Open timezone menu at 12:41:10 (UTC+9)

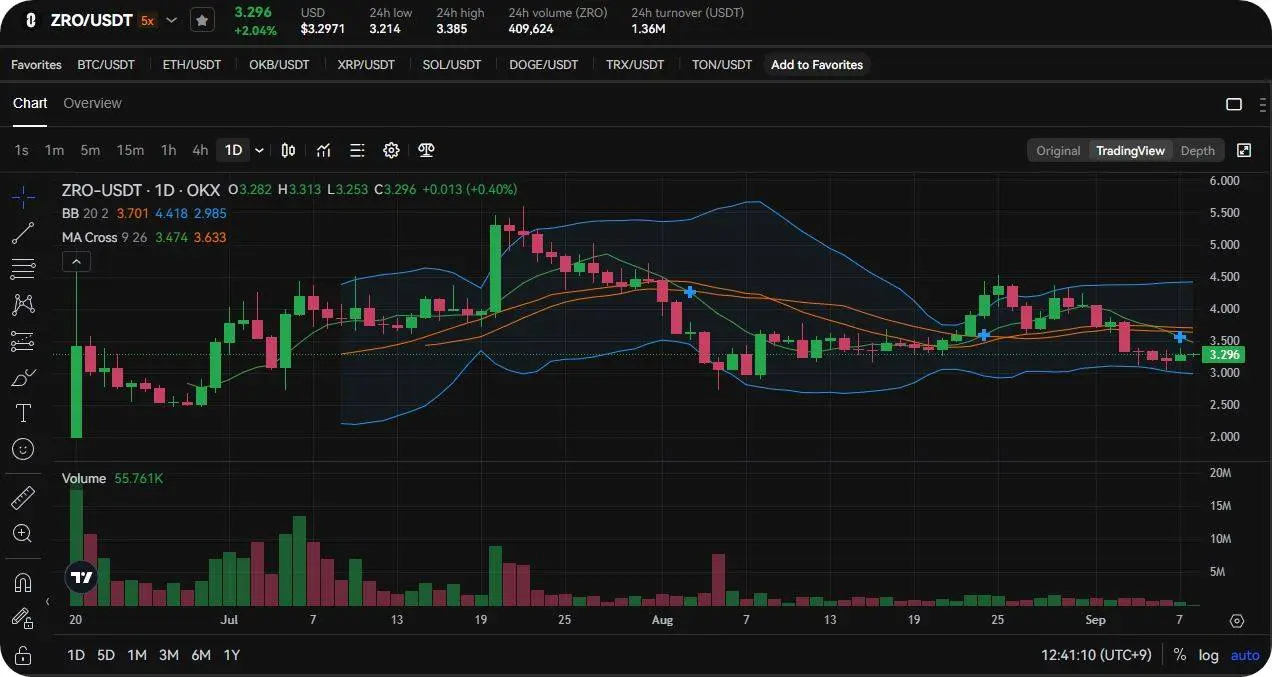1096,655
